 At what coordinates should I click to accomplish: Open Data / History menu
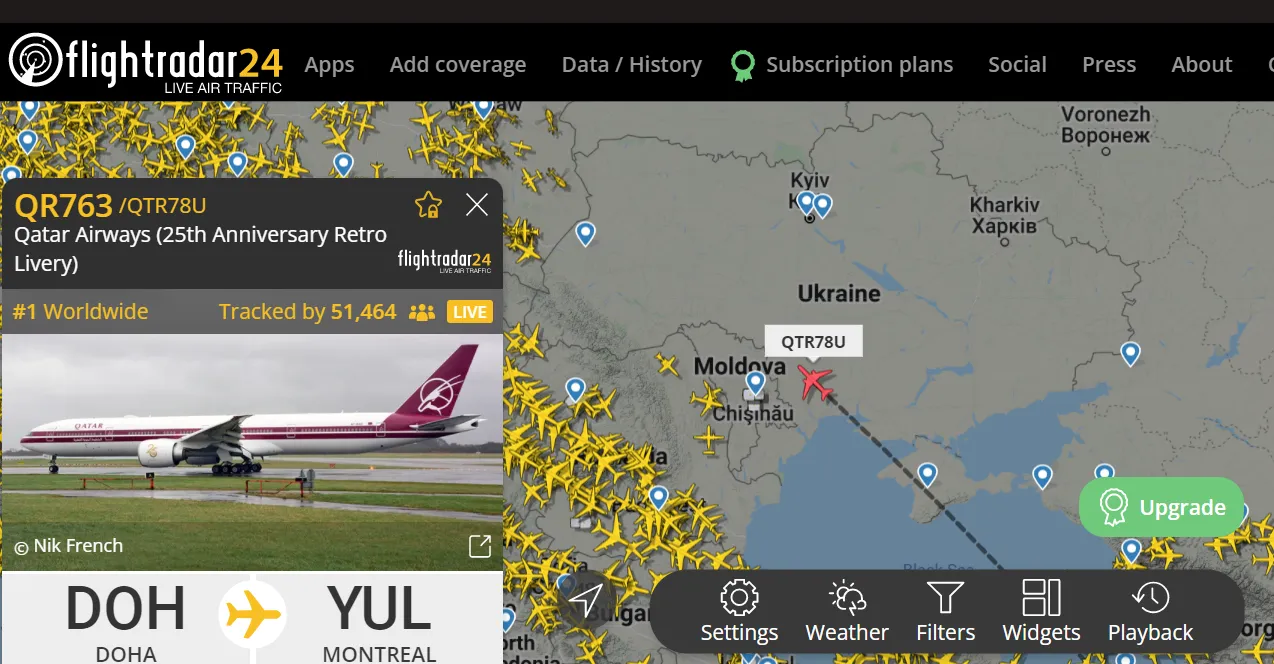(632, 65)
